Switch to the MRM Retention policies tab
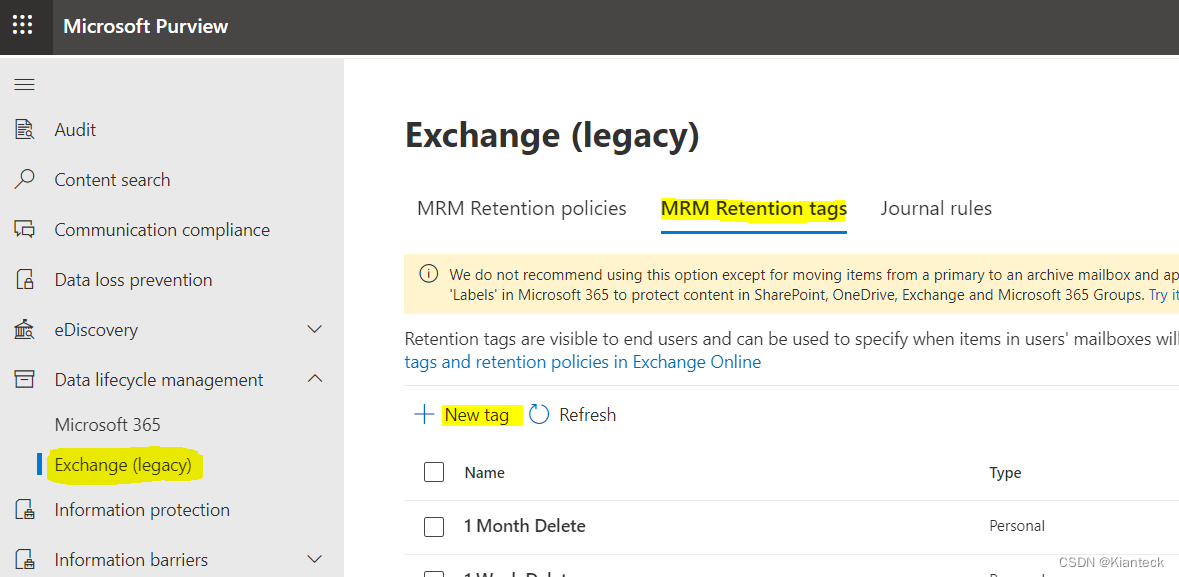 [521, 208]
